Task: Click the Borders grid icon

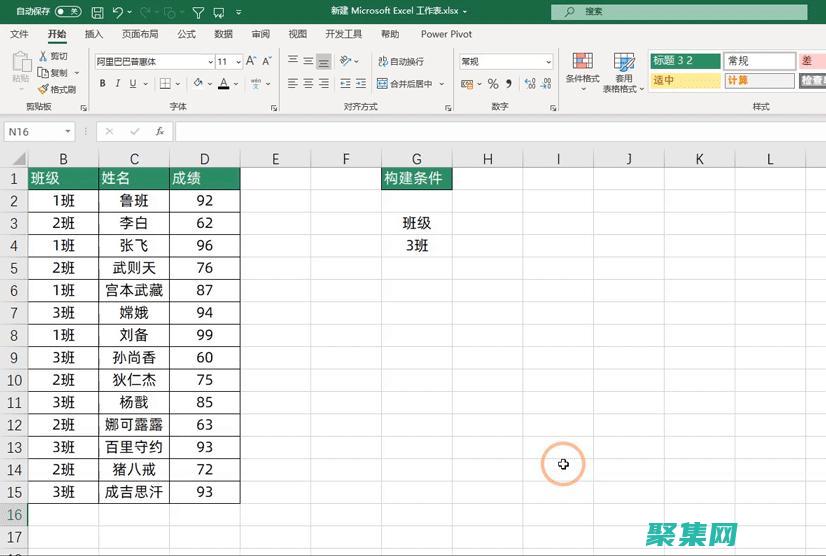Action: click(165, 83)
